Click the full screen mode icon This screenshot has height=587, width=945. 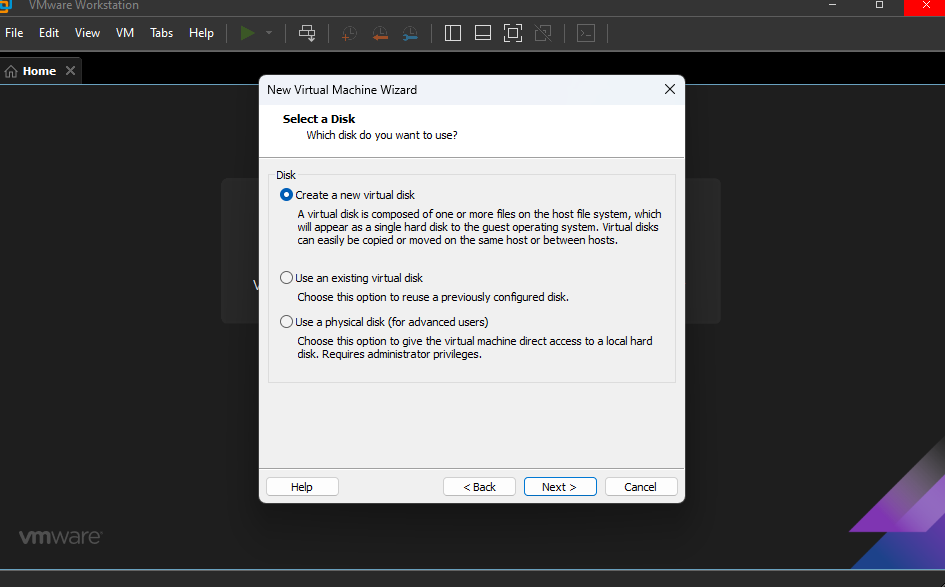513,33
